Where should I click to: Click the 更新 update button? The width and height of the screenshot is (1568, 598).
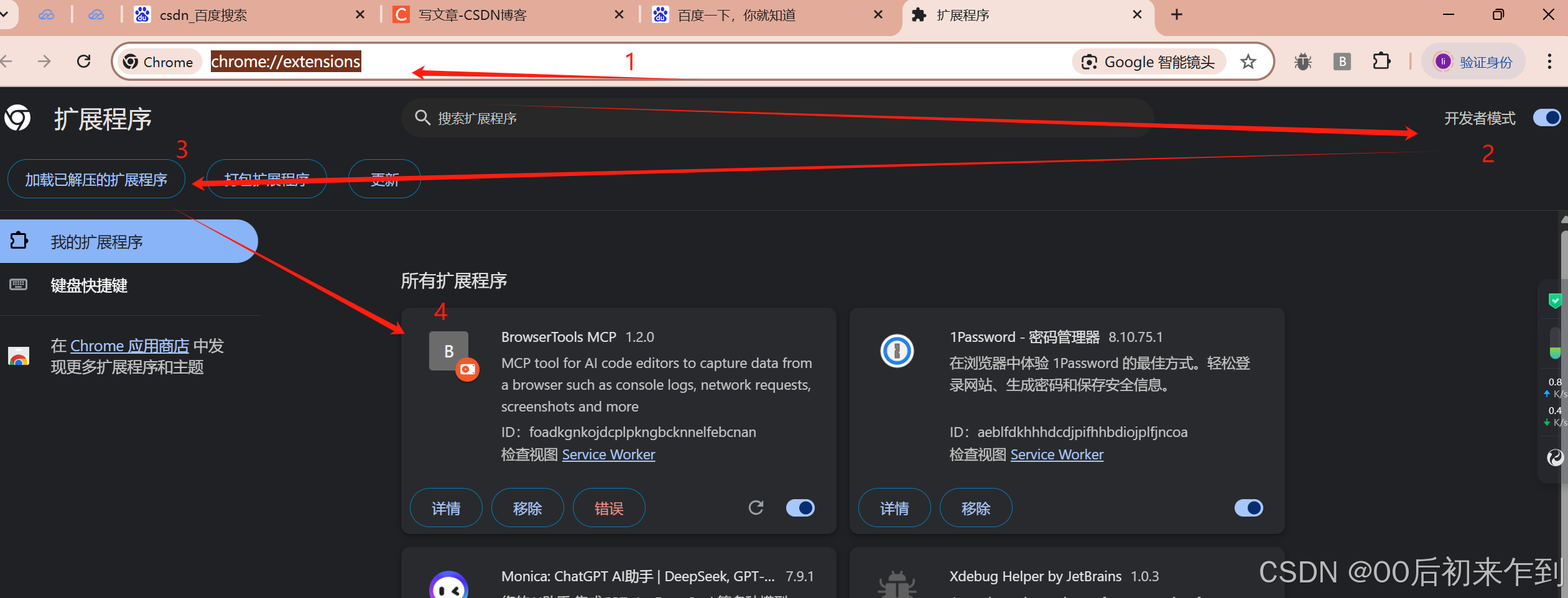tap(384, 179)
